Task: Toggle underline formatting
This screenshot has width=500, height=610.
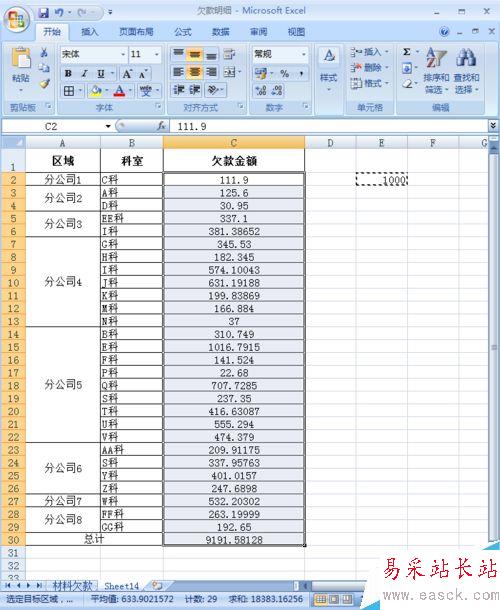Action: (101, 73)
